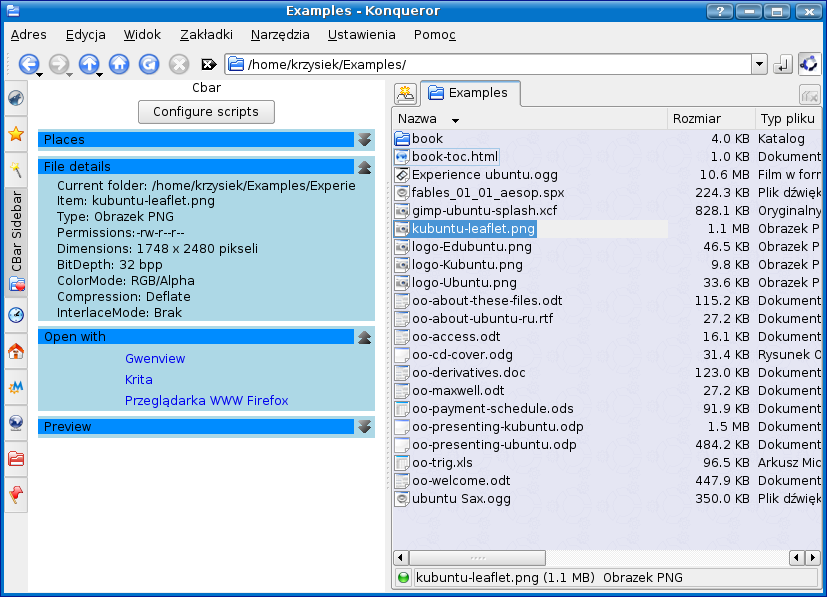
Task: Open the clock History sidebar tab
Action: coord(16,315)
